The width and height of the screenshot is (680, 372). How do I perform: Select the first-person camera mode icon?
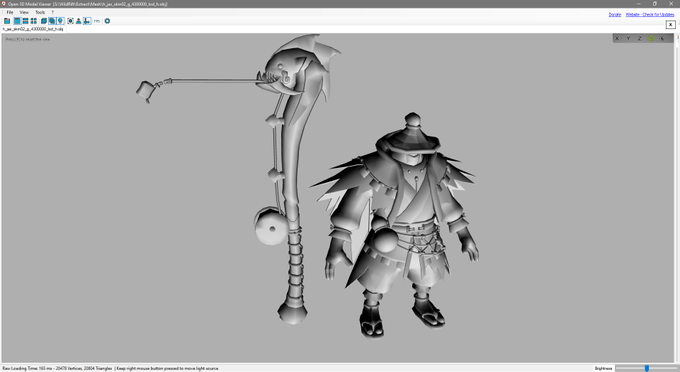pos(662,39)
